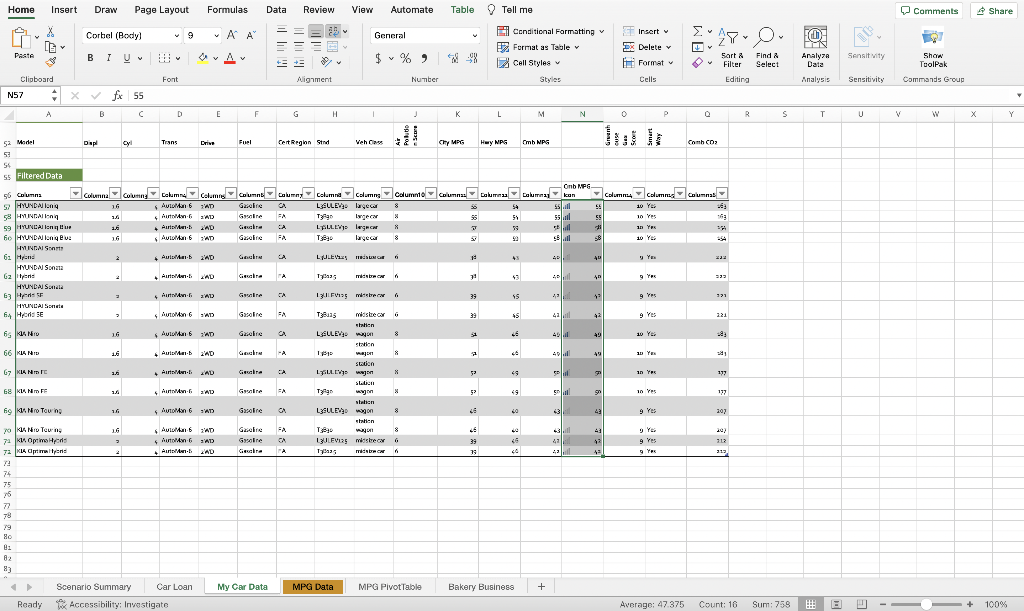Expand Cell Styles menu
This screenshot has width=1024, height=611.
coord(529,63)
